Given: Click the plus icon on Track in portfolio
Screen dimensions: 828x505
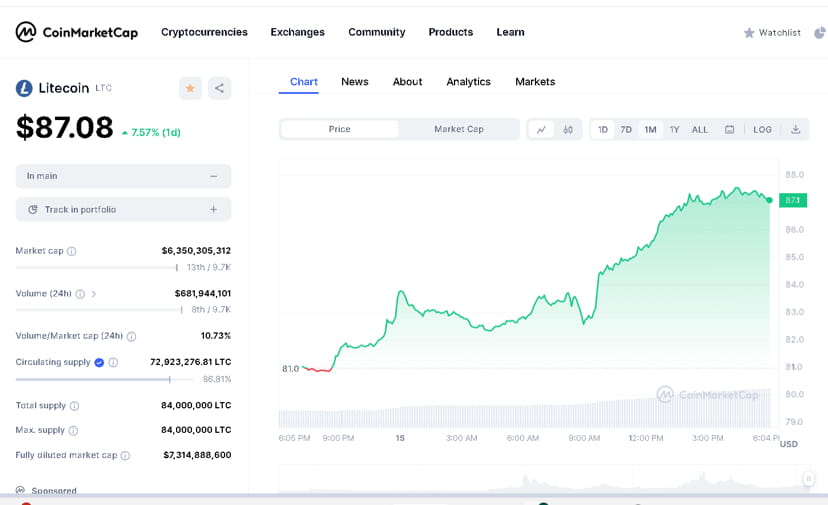Looking at the screenshot, I should pos(213,210).
